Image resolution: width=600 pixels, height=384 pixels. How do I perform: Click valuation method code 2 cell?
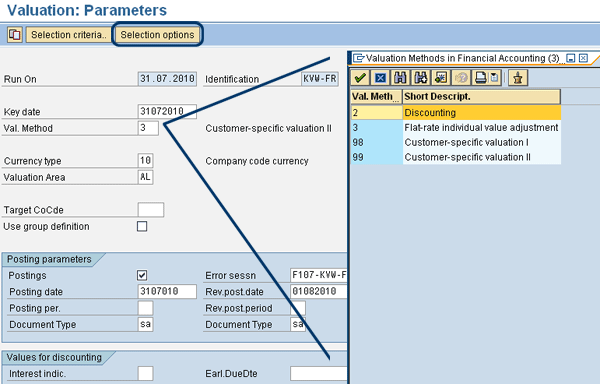tap(377, 113)
